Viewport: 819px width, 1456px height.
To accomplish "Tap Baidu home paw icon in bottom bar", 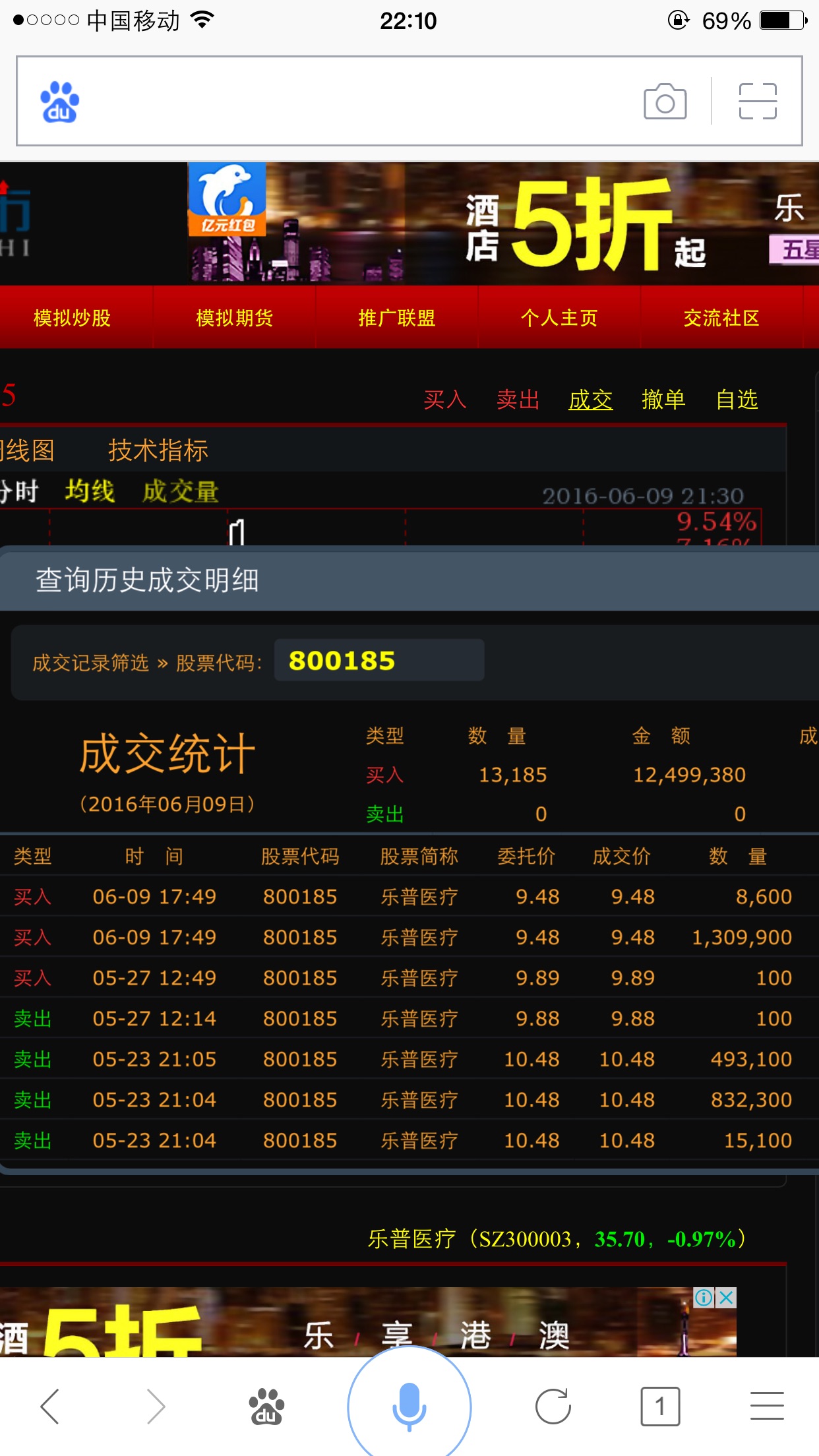I will [266, 1406].
